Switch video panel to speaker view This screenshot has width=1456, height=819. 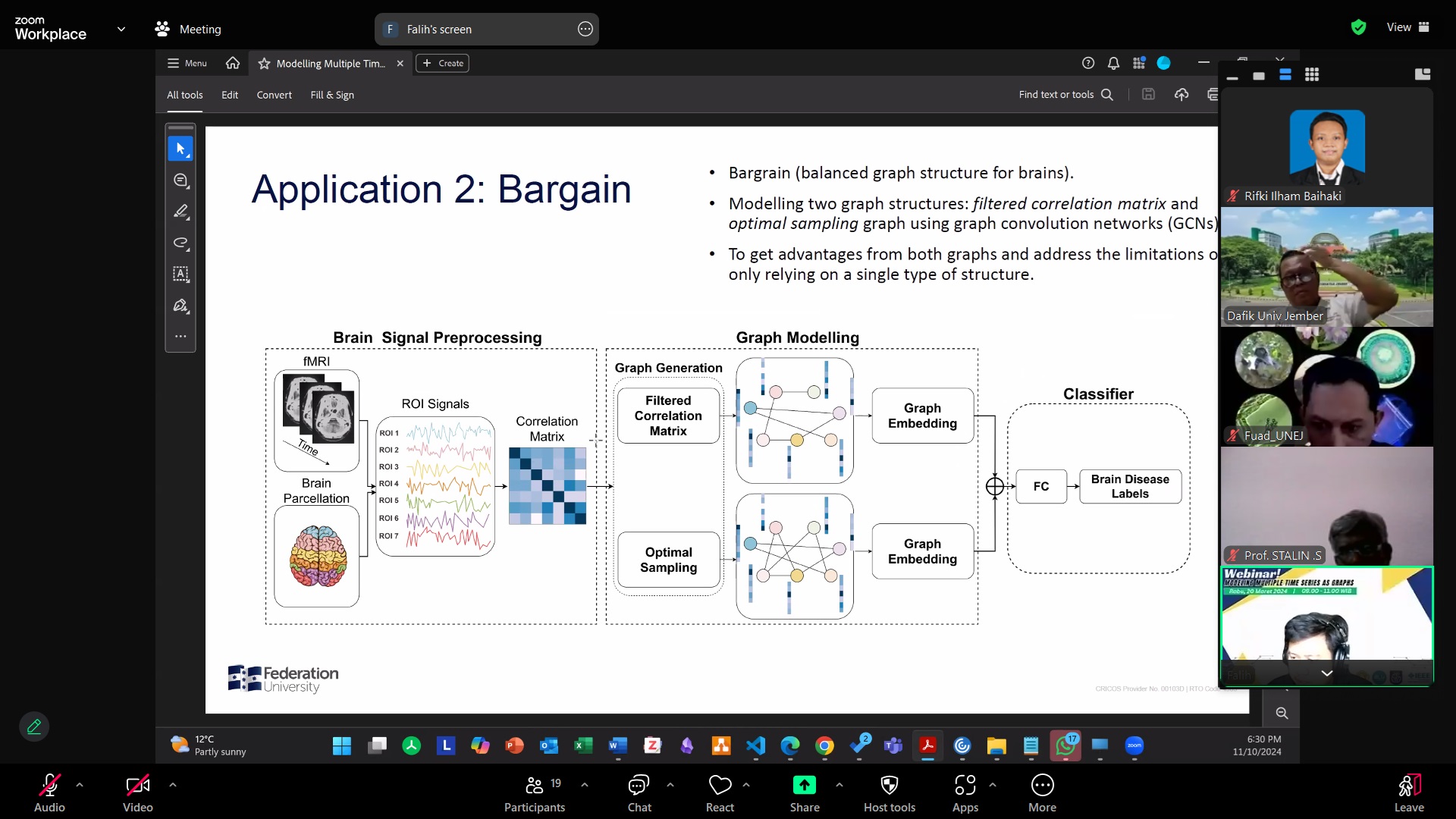1285,75
